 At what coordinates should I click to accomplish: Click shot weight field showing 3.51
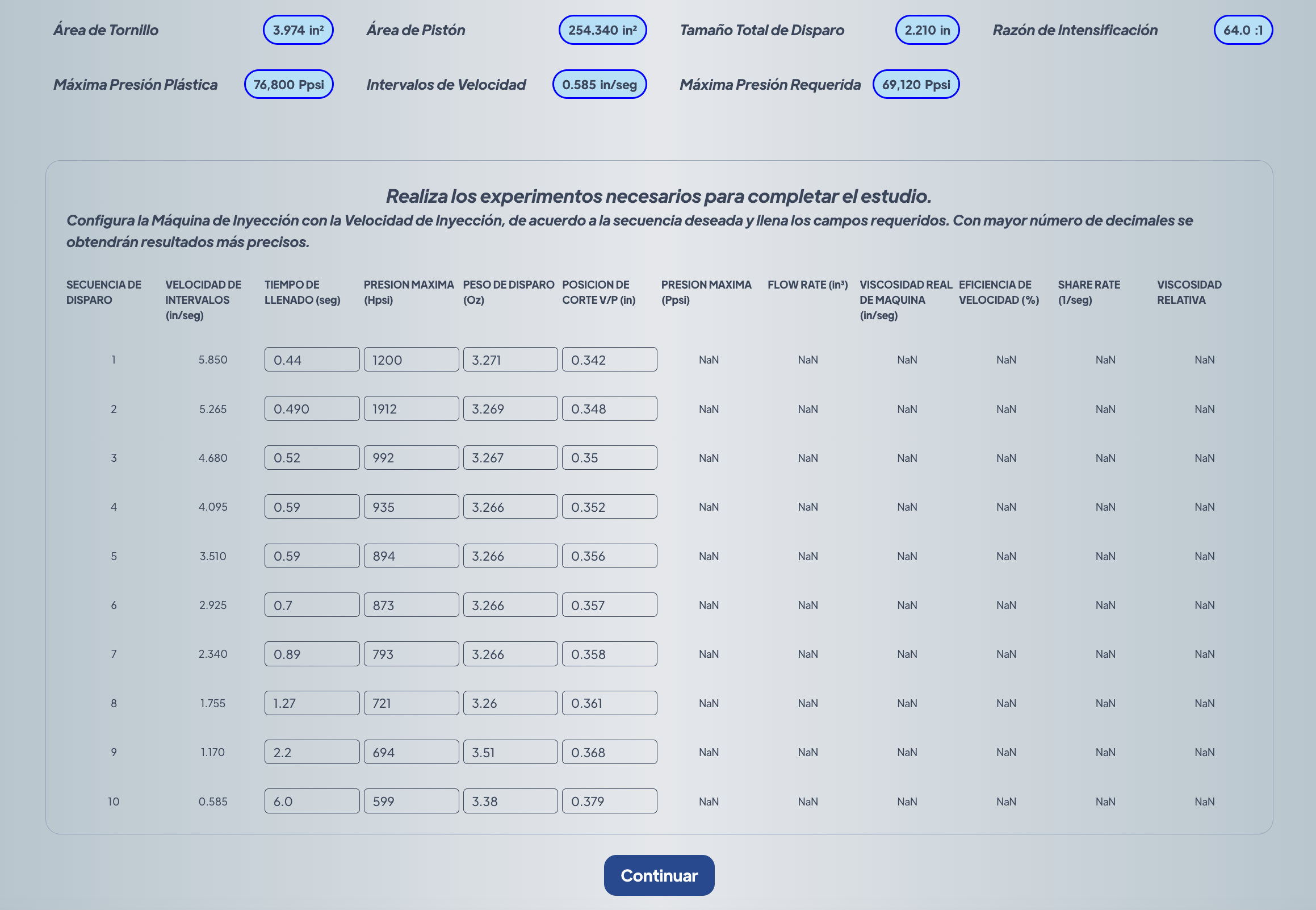point(510,752)
